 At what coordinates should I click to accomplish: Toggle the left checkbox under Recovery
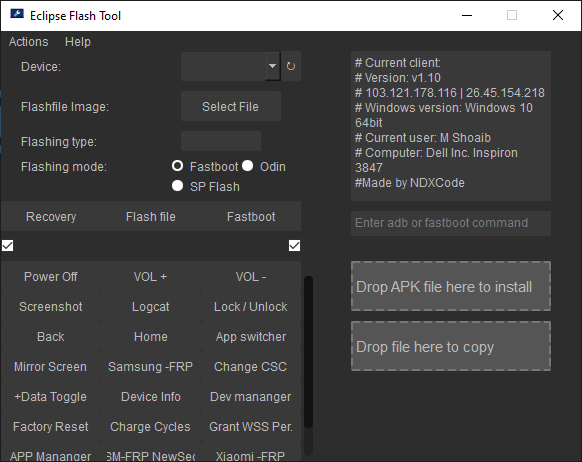7,245
